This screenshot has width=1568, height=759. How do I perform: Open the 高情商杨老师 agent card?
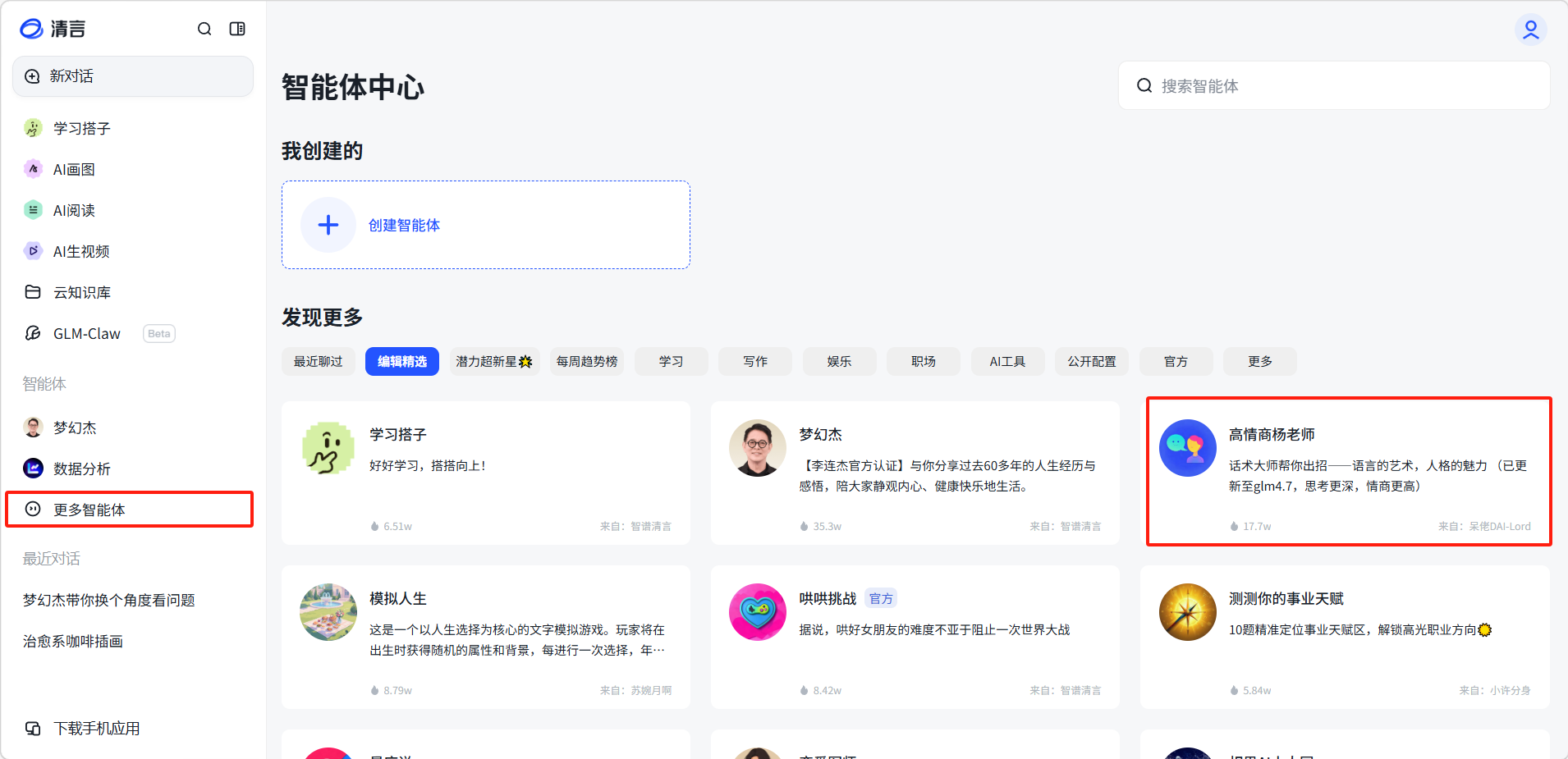coord(1348,472)
